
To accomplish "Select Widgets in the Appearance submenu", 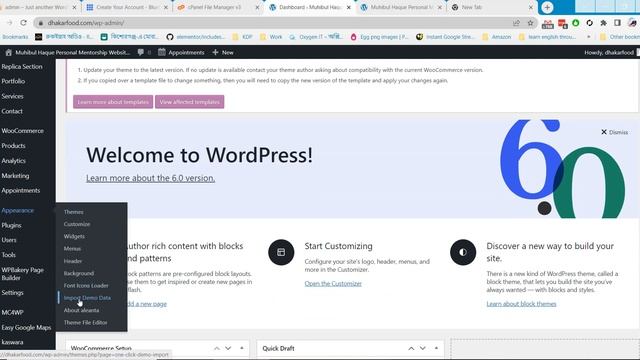I will point(74,236).
